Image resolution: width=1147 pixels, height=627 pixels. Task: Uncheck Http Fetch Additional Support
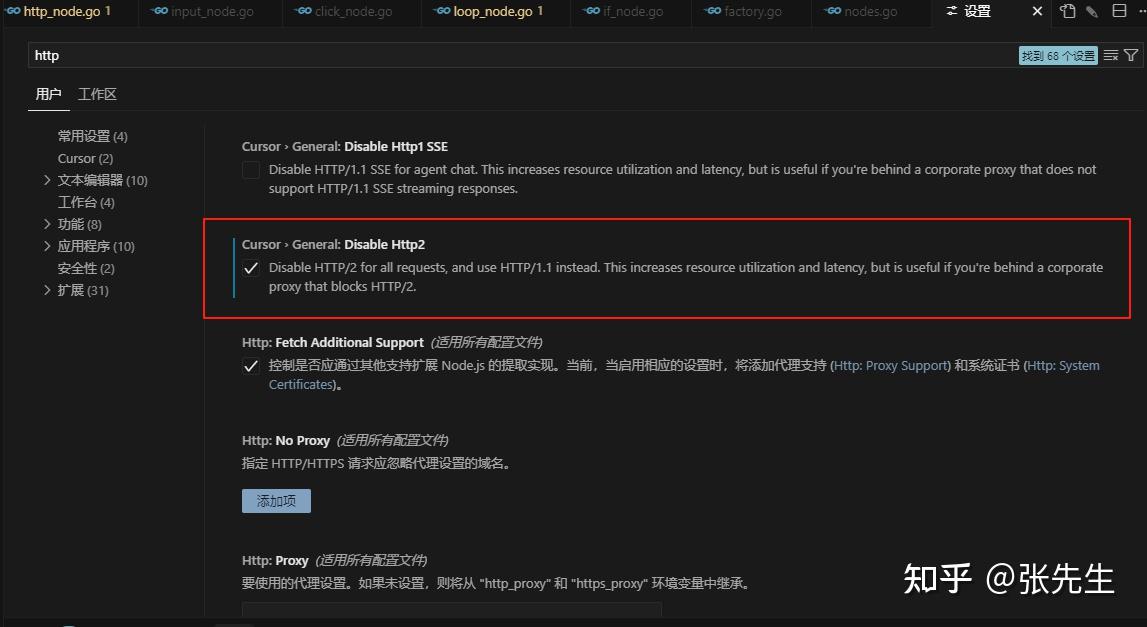[251, 365]
